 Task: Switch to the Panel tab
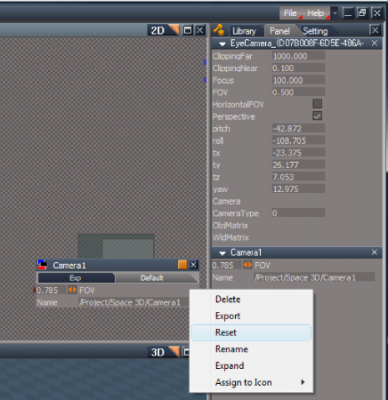[x=280, y=31]
